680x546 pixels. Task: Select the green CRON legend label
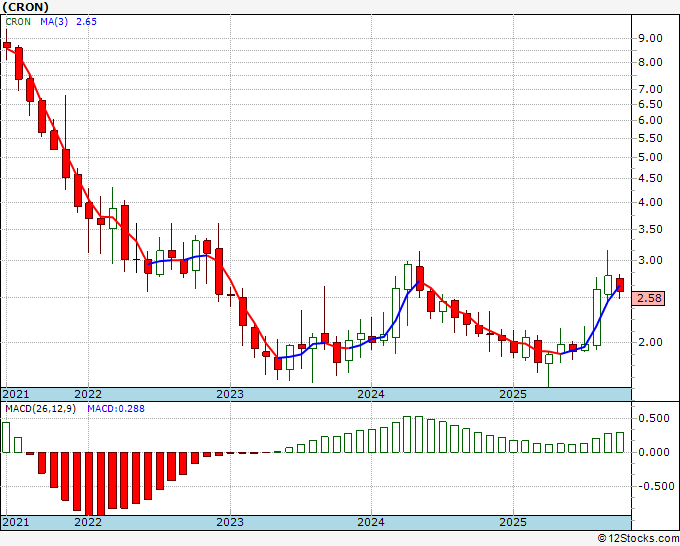pyautogui.click(x=18, y=22)
